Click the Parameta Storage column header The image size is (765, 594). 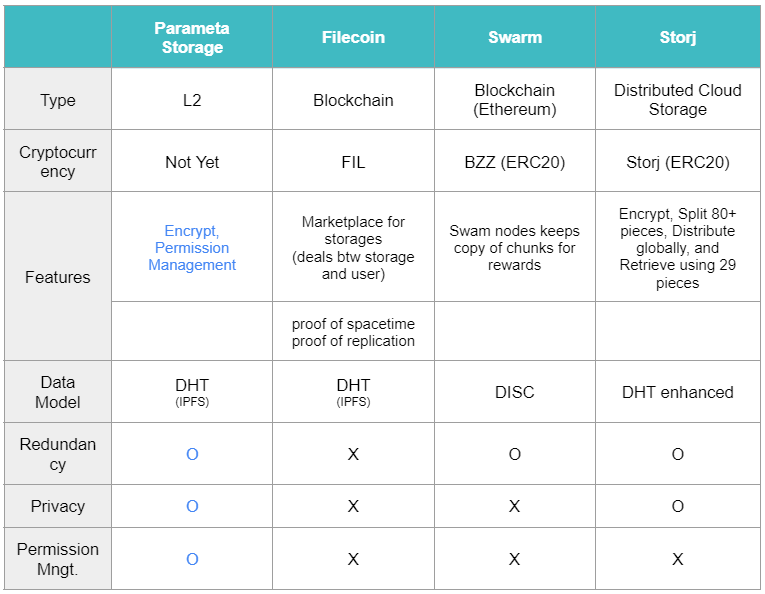pyautogui.click(x=192, y=38)
